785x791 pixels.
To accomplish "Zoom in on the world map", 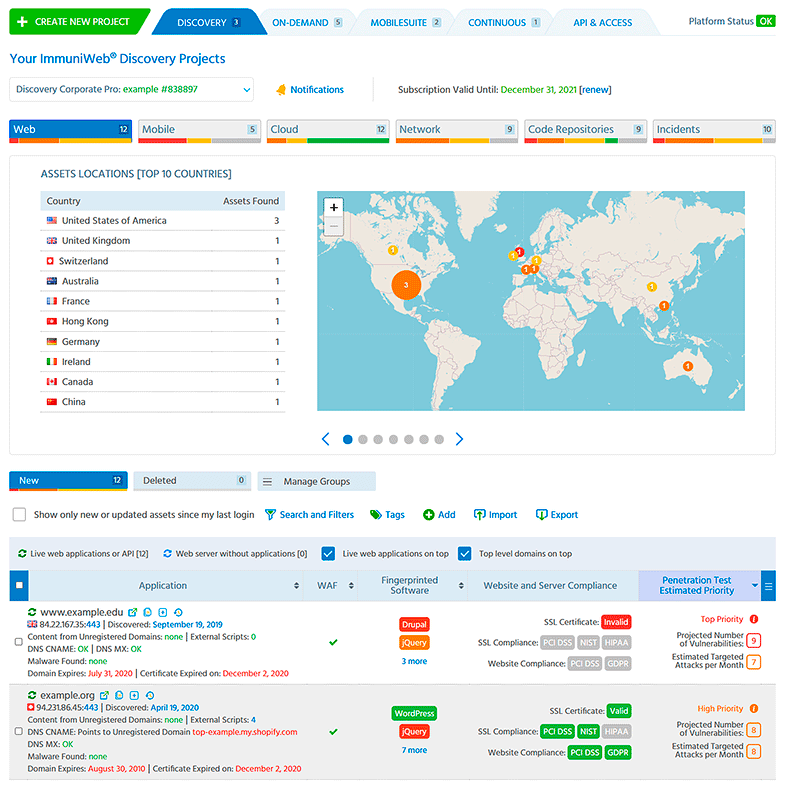I will tap(334, 207).
